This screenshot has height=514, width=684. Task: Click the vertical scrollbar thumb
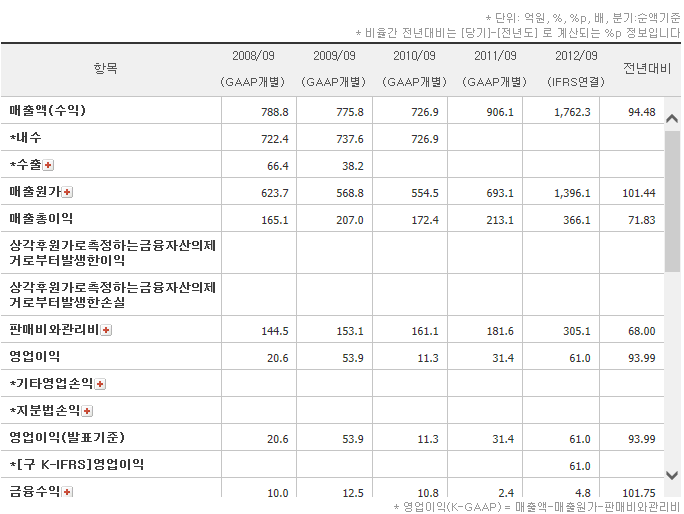click(x=672, y=201)
